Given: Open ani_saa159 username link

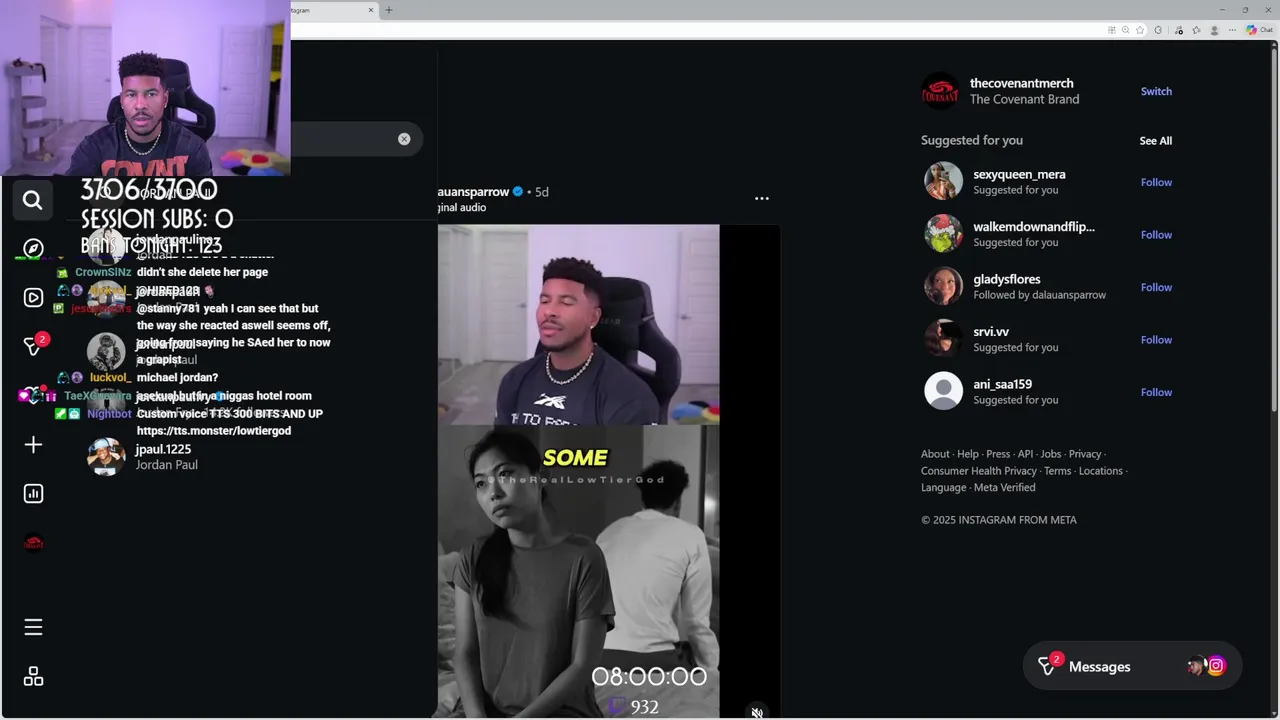Looking at the screenshot, I should (x=1002, y=384).
